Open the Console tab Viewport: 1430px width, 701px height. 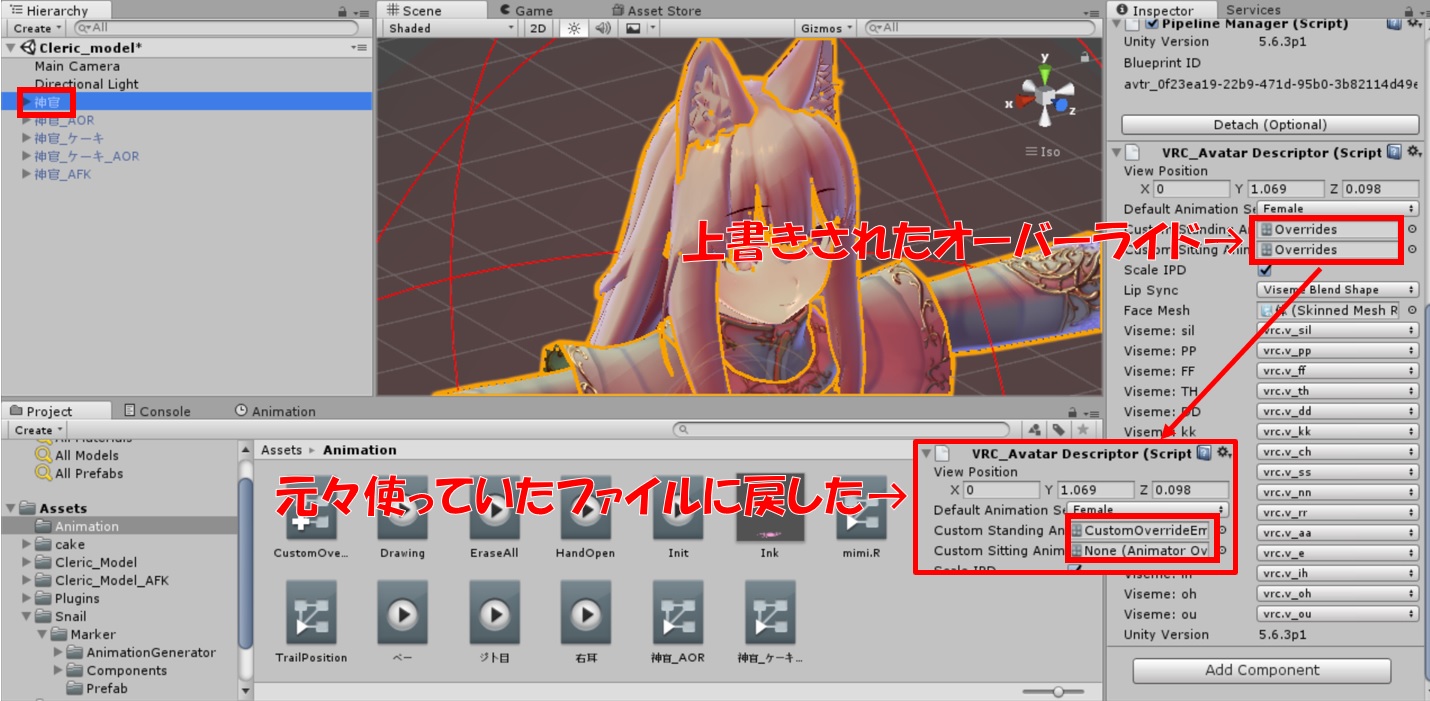pyautogui.click(x=157, y=411)
